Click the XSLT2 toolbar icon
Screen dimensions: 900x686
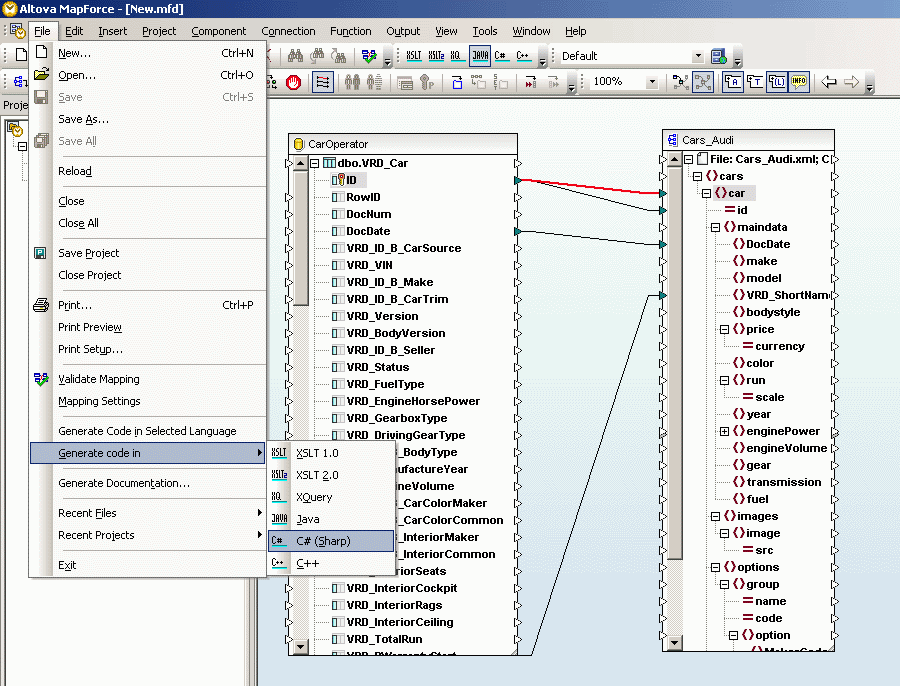tap(436, 56)
